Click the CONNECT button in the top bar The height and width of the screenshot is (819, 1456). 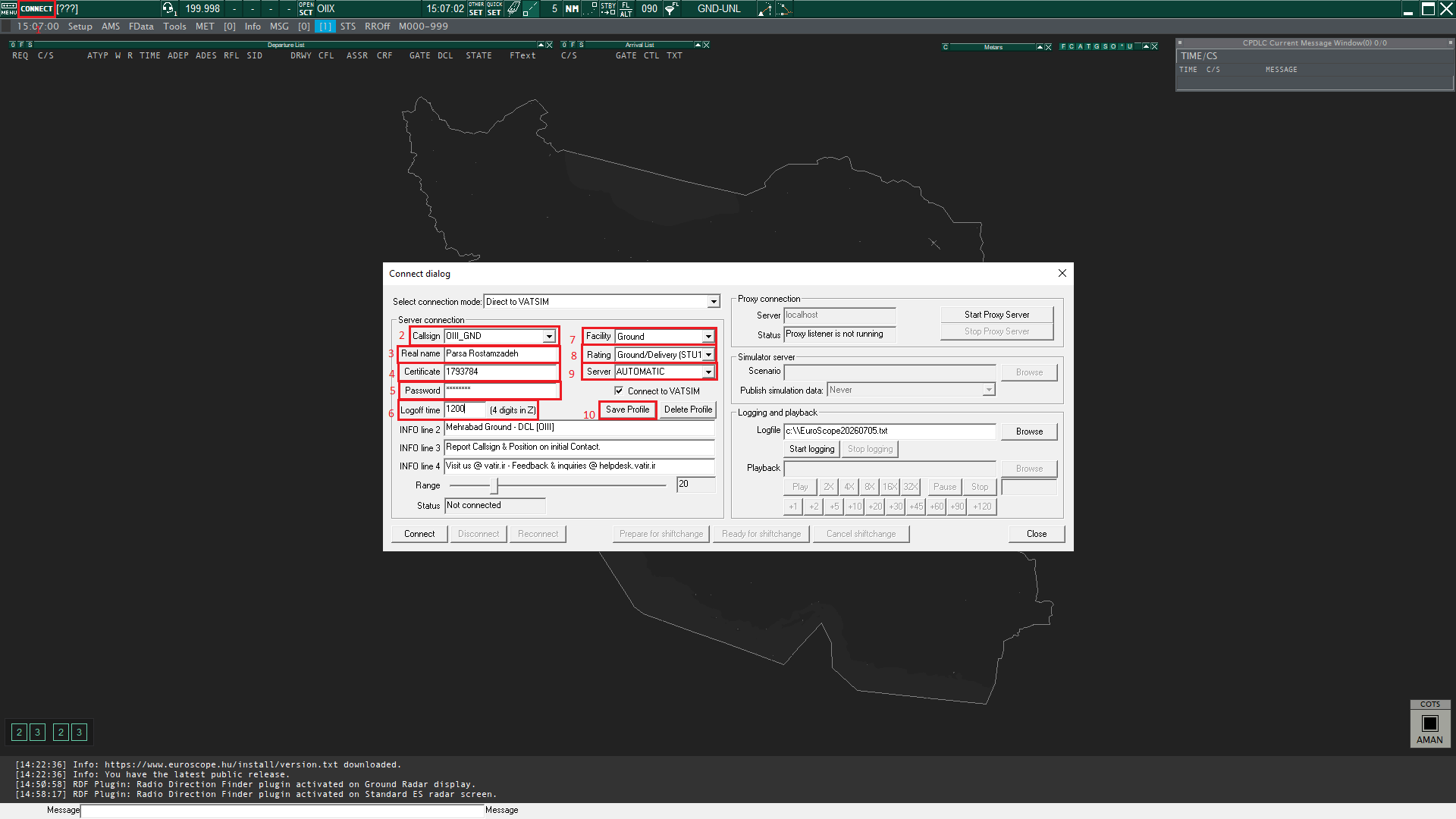36,8
